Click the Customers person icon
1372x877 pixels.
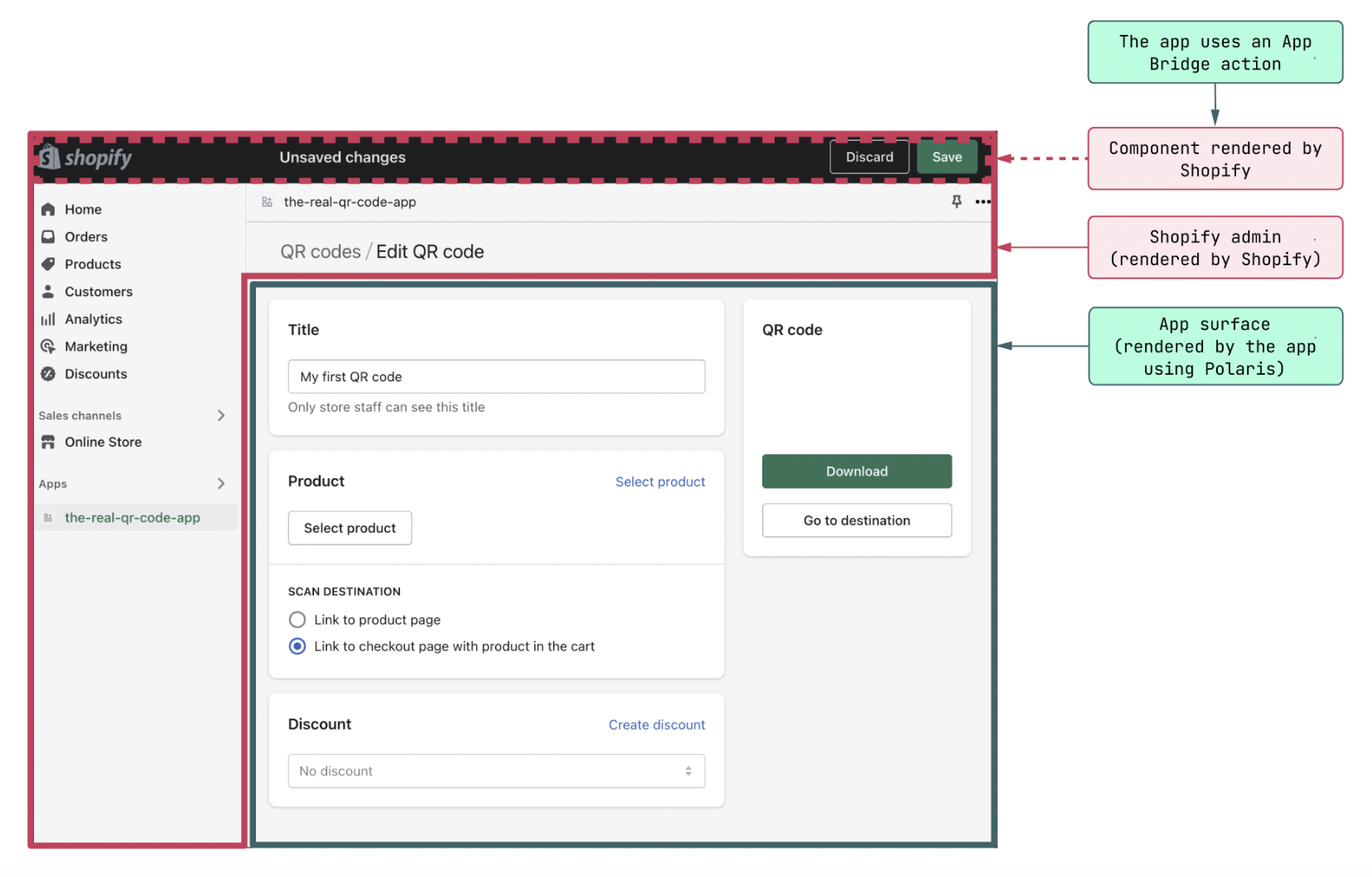[48, 292]
